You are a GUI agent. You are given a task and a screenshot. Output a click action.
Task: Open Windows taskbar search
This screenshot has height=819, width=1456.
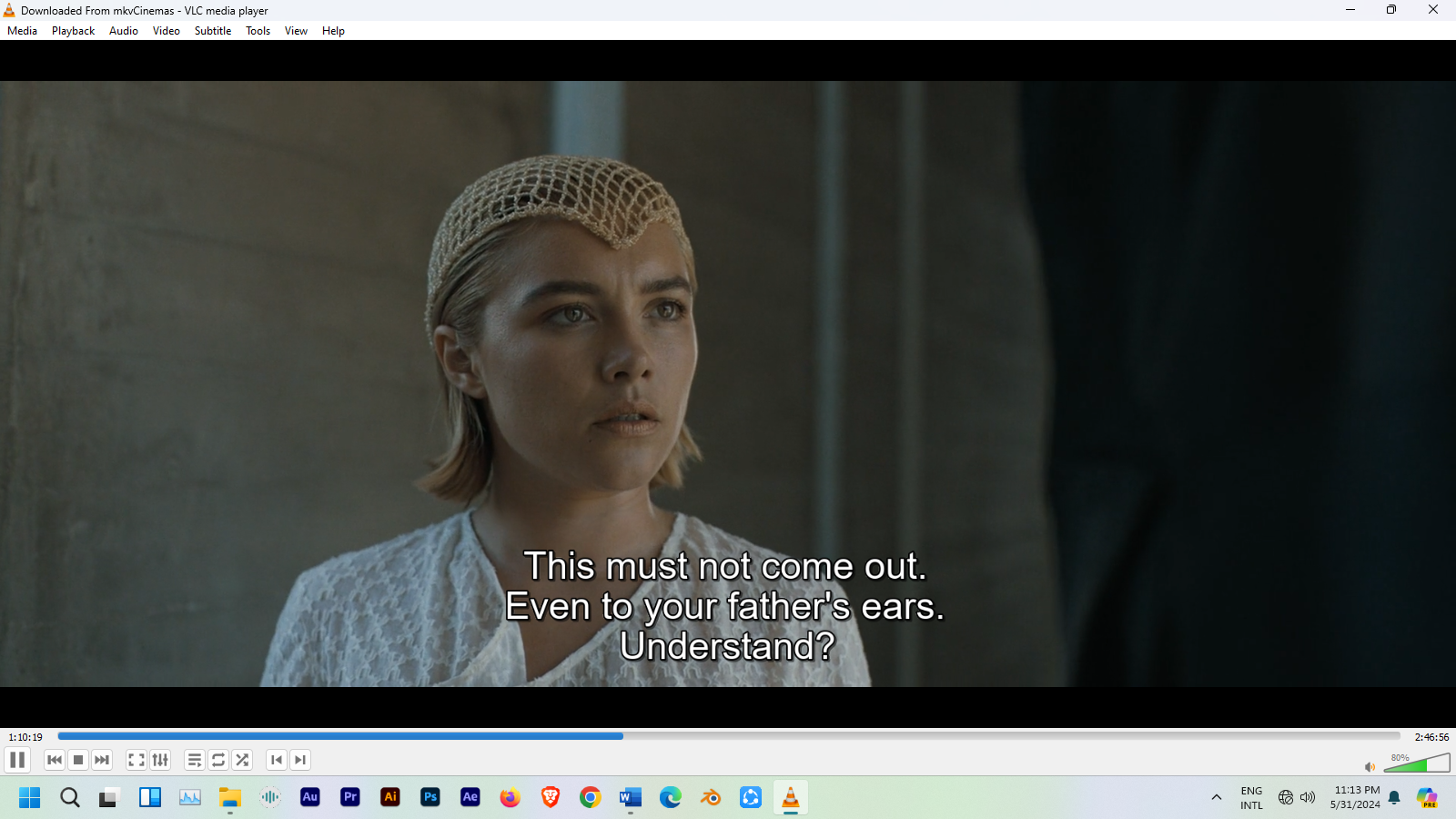pyautogui.click(x=70, y=797)
